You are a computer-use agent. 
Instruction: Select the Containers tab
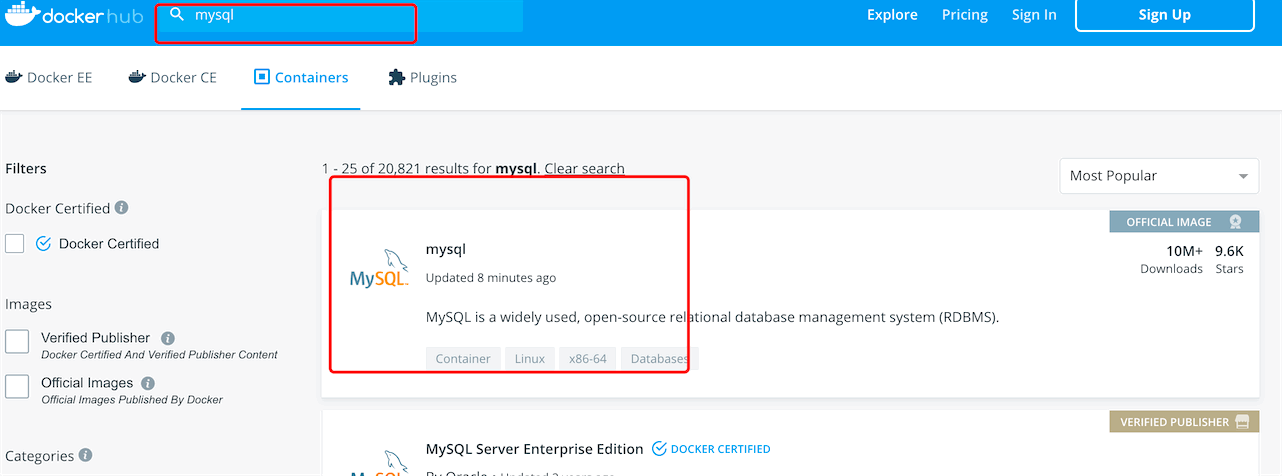point(301,77)
